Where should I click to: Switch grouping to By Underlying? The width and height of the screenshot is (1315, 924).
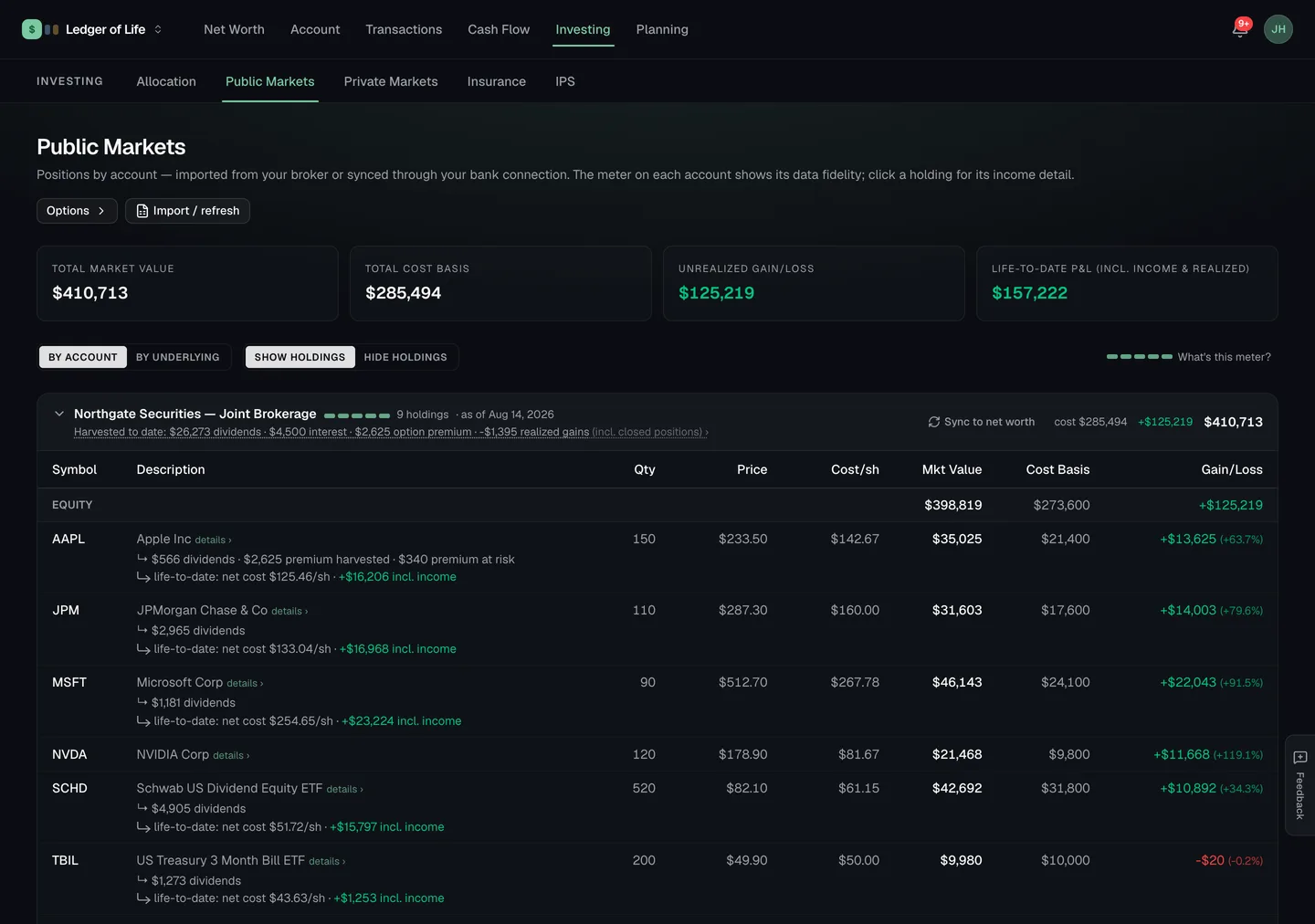[x=178, y=357]
